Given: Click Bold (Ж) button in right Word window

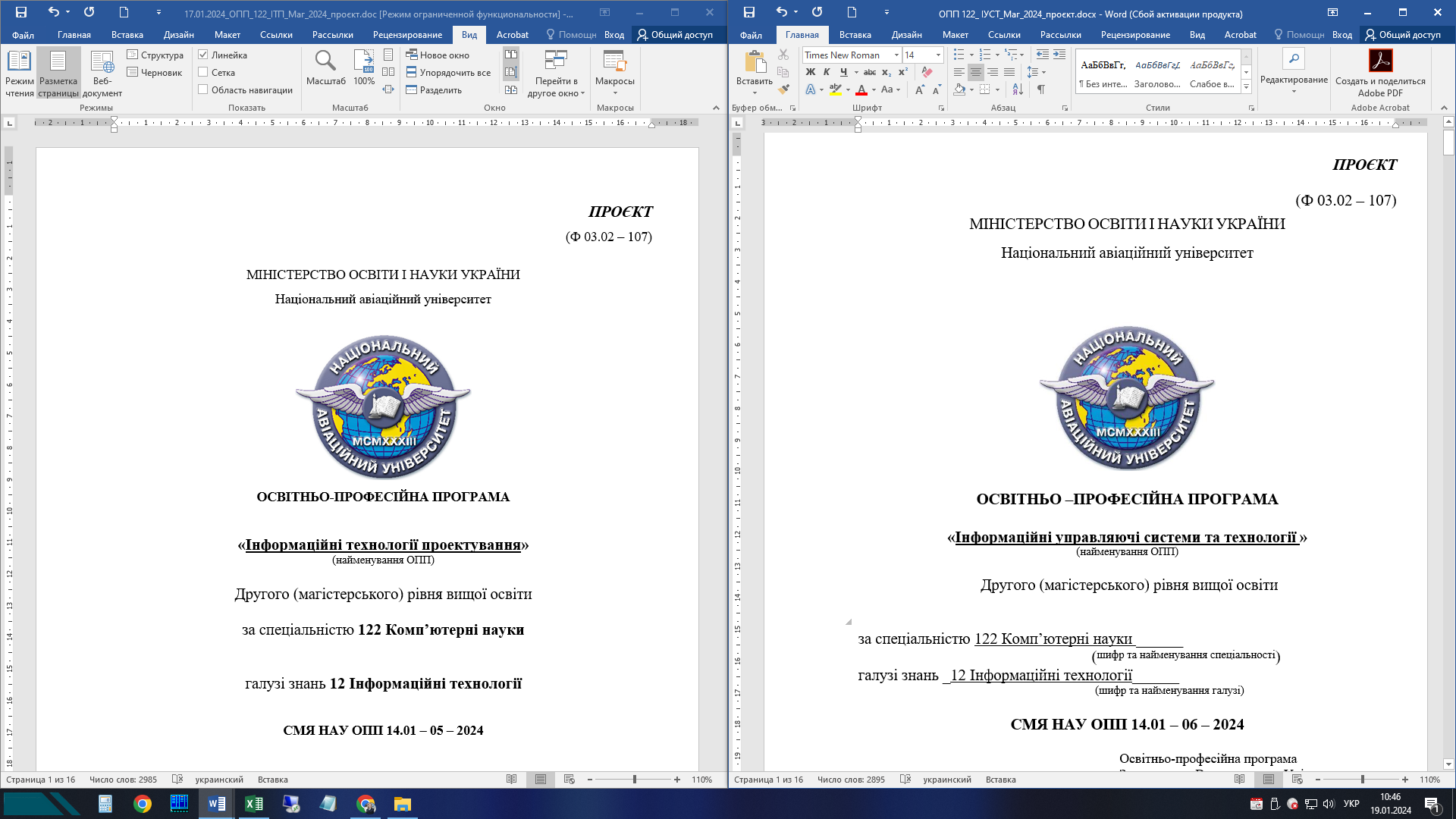Looking at the screenshot, I should pos(810,72).
